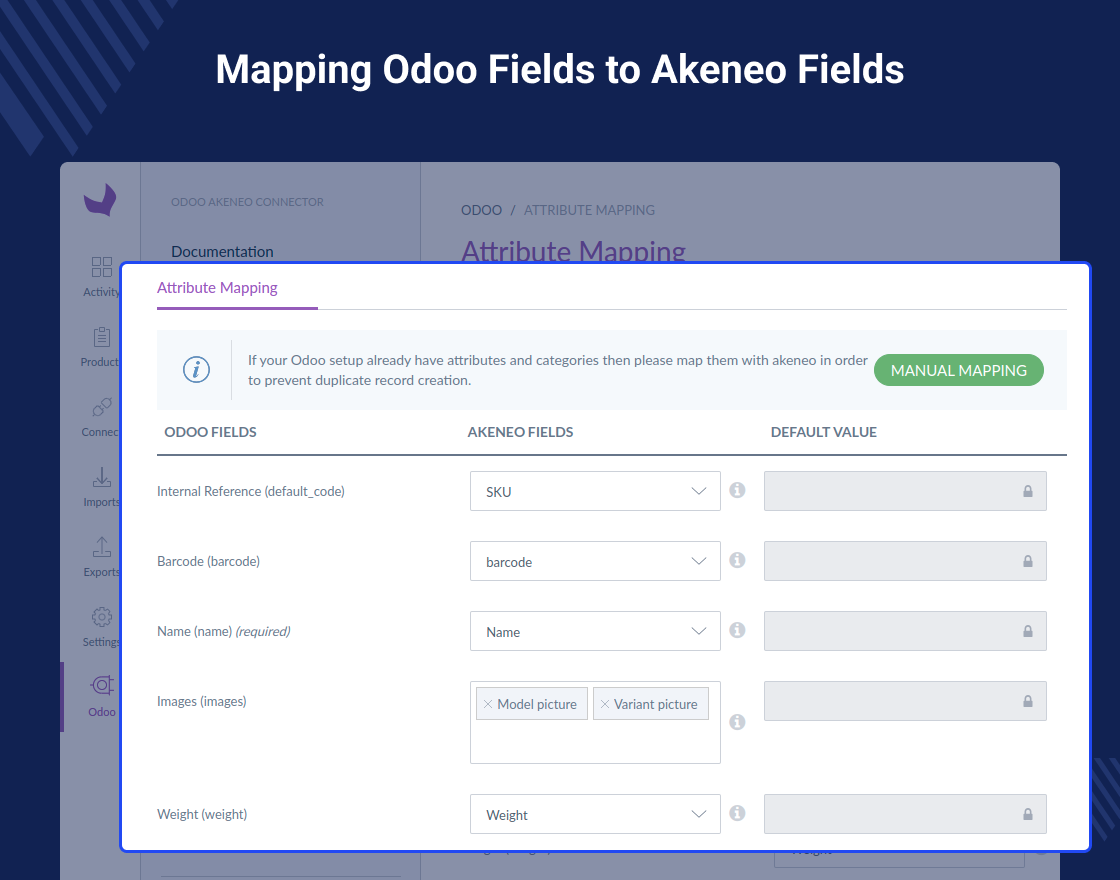Click the AKENEO FIELDS column header
The width and height of the screenshot is (1120, 880).
click(x=520, y=431)
